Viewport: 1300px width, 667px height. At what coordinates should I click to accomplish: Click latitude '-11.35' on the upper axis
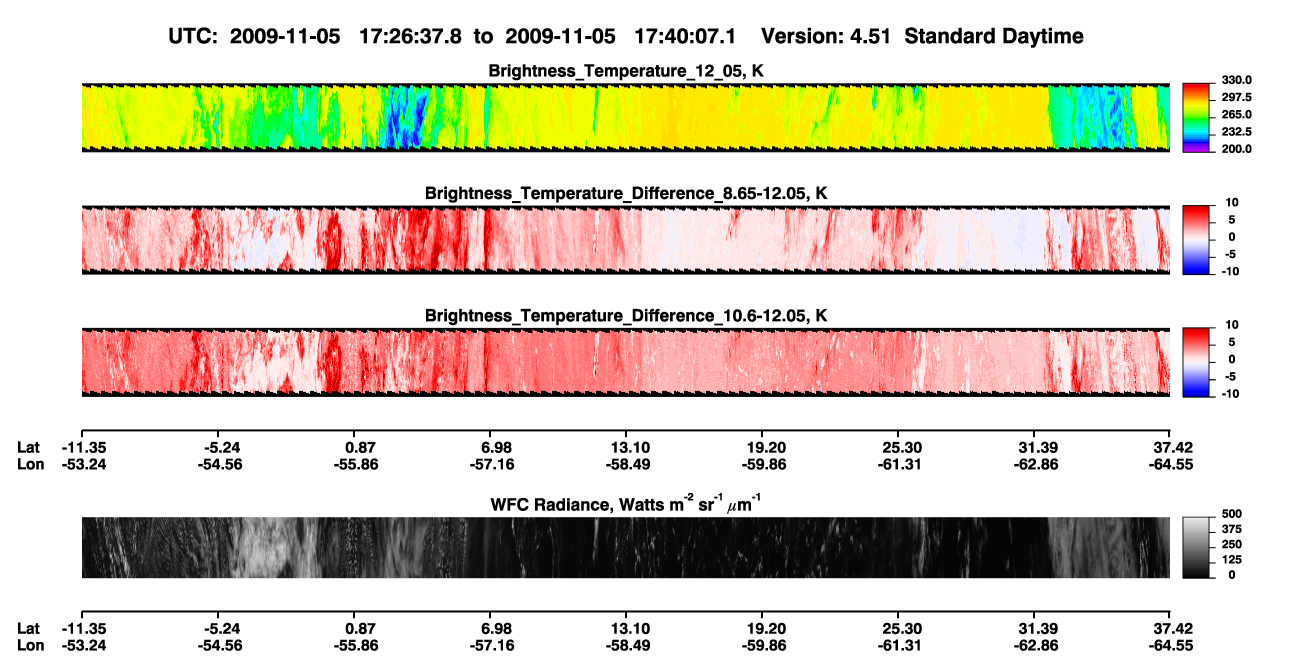[82, 447]
